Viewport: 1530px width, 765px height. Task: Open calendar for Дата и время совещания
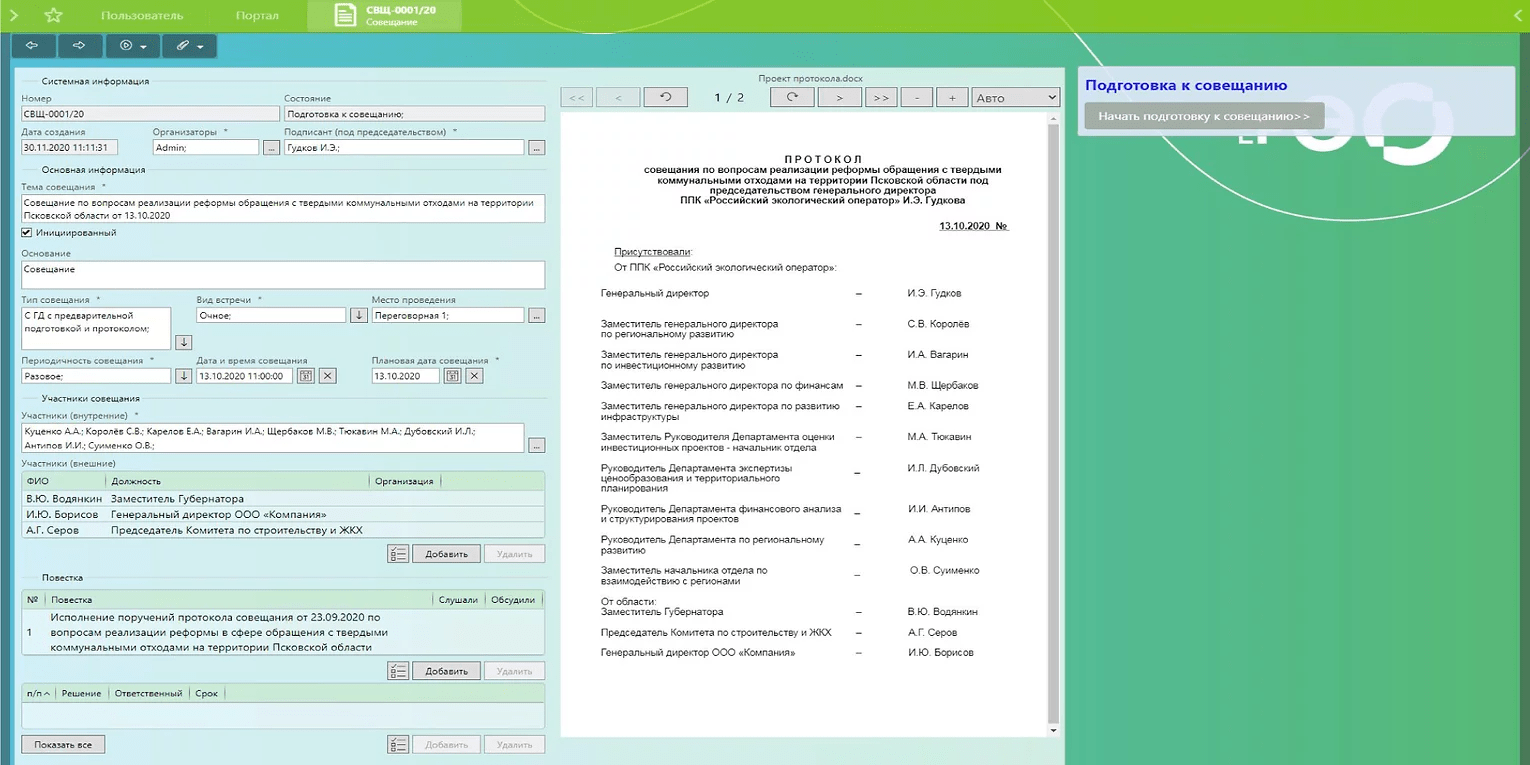(307, 376)
